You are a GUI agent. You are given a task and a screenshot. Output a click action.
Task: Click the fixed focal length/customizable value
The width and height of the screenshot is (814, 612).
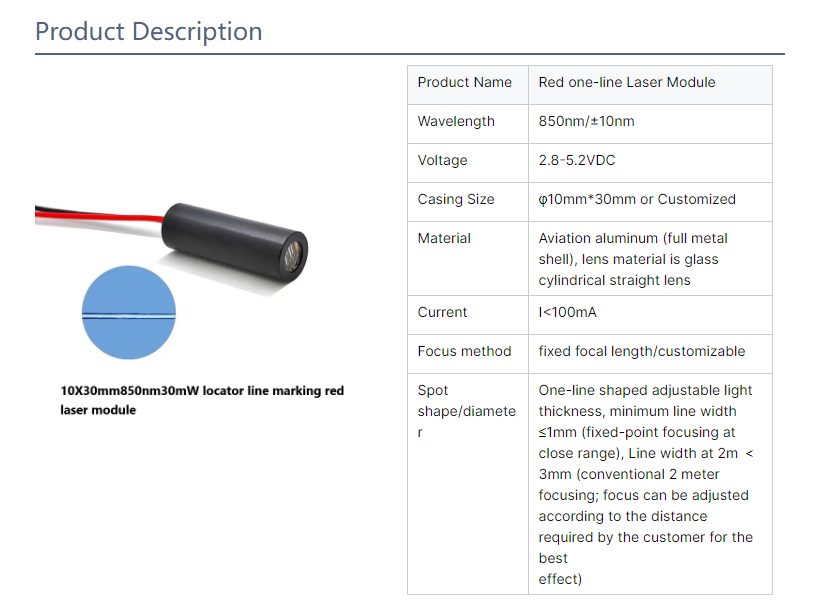pyautogui.click(x=642, y=352)
